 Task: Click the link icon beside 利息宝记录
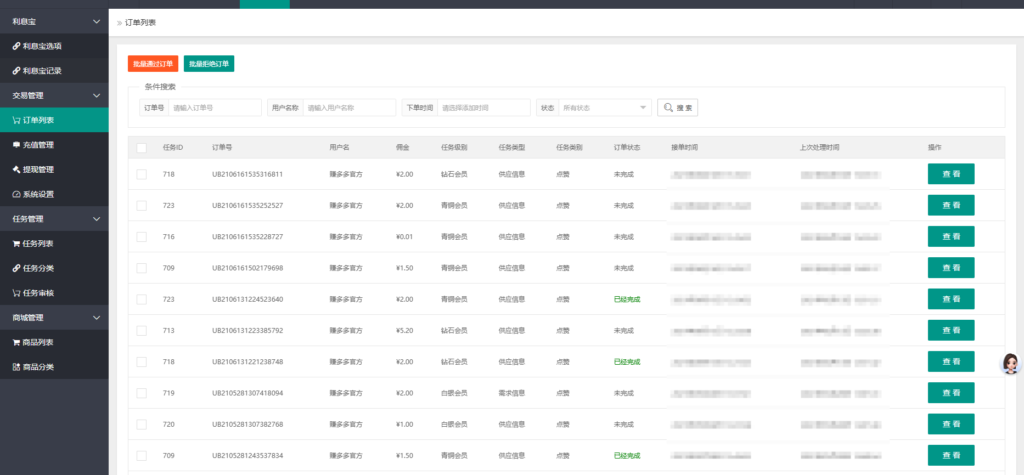click(16, 71)
